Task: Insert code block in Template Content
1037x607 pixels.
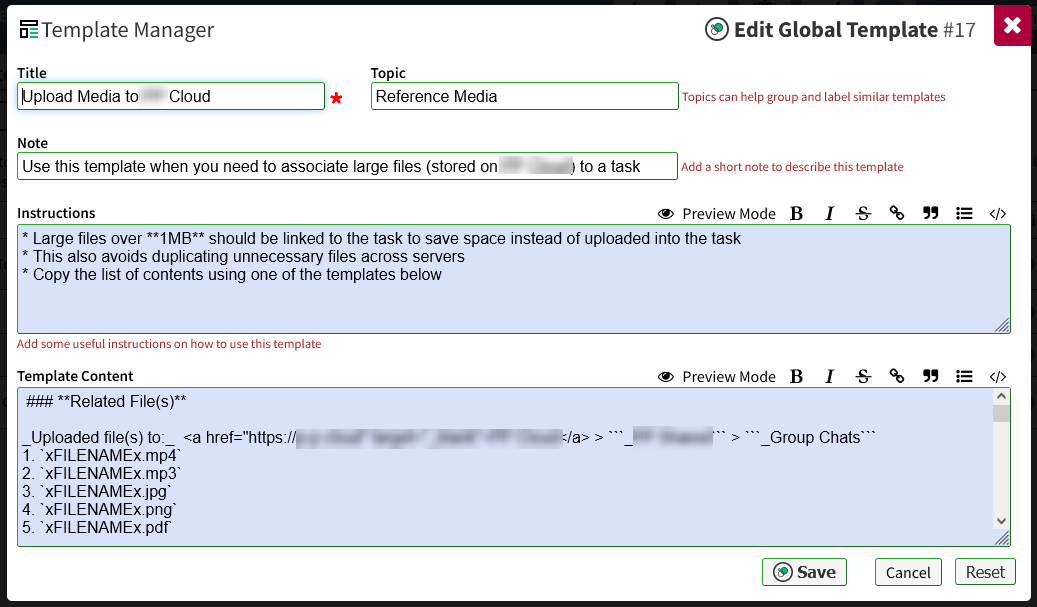Action: point(997,376)
